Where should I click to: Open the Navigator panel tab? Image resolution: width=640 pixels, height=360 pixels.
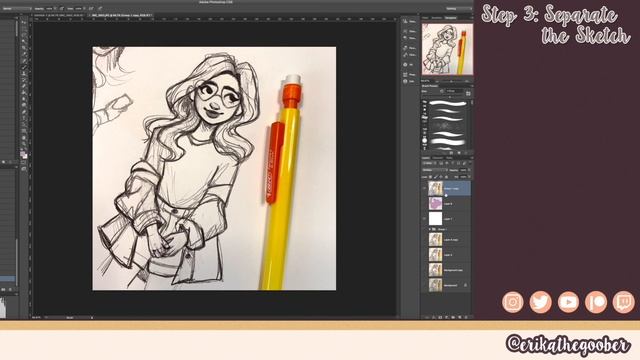tap(451, 18)
